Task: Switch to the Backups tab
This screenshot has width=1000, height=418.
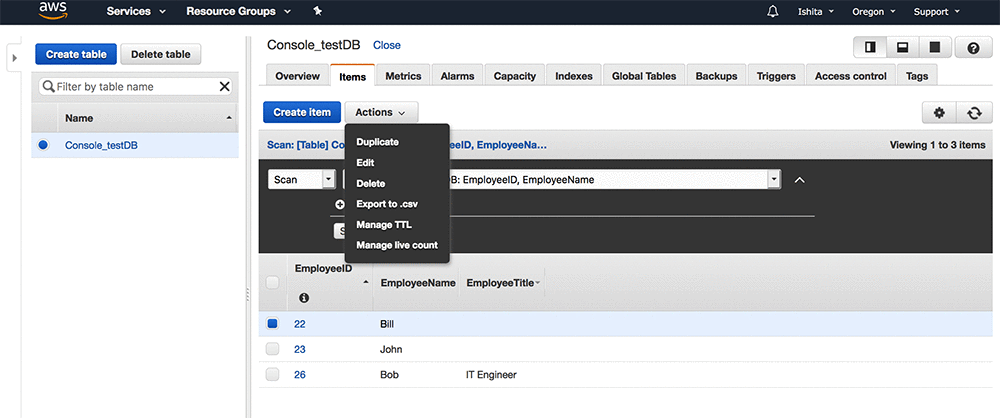Action: [x=716, y=76]
